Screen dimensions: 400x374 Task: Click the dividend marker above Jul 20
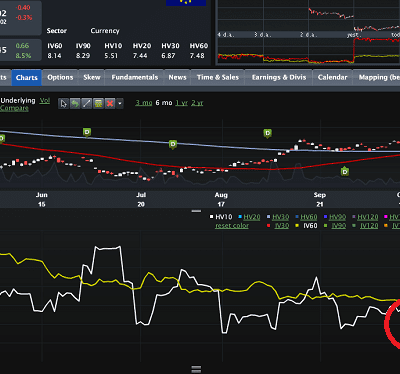[173, 145]
